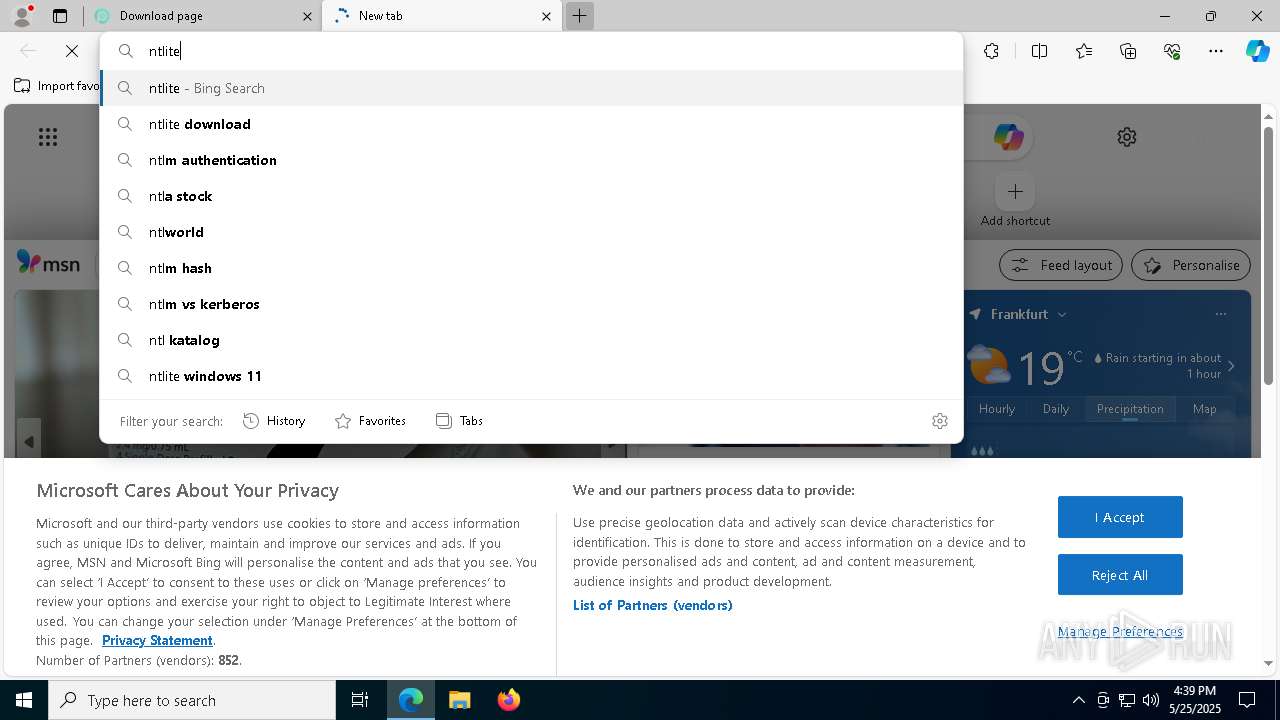This screenshot has height=720, width=1280.
Task: Open the MSN apps grid icon
Action: click(48, 137)
